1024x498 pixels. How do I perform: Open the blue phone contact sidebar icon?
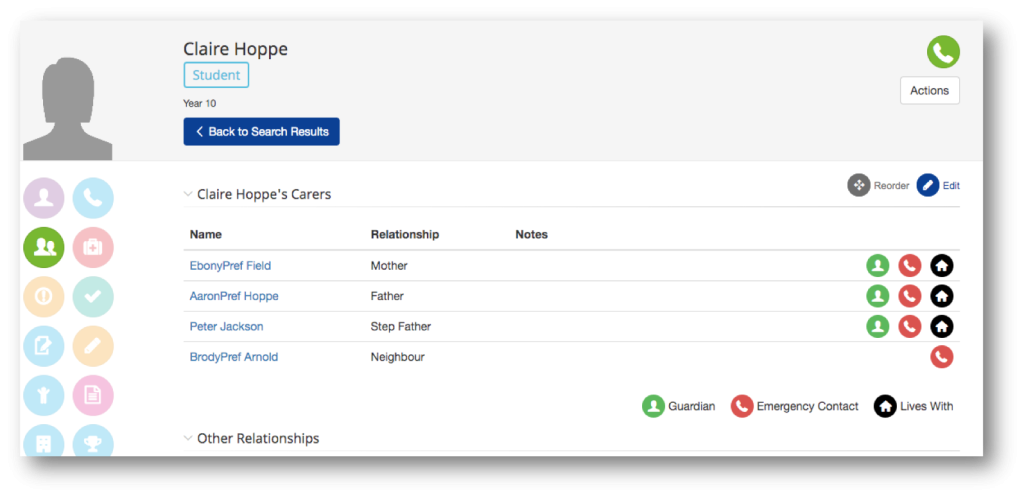coord(93,198)
